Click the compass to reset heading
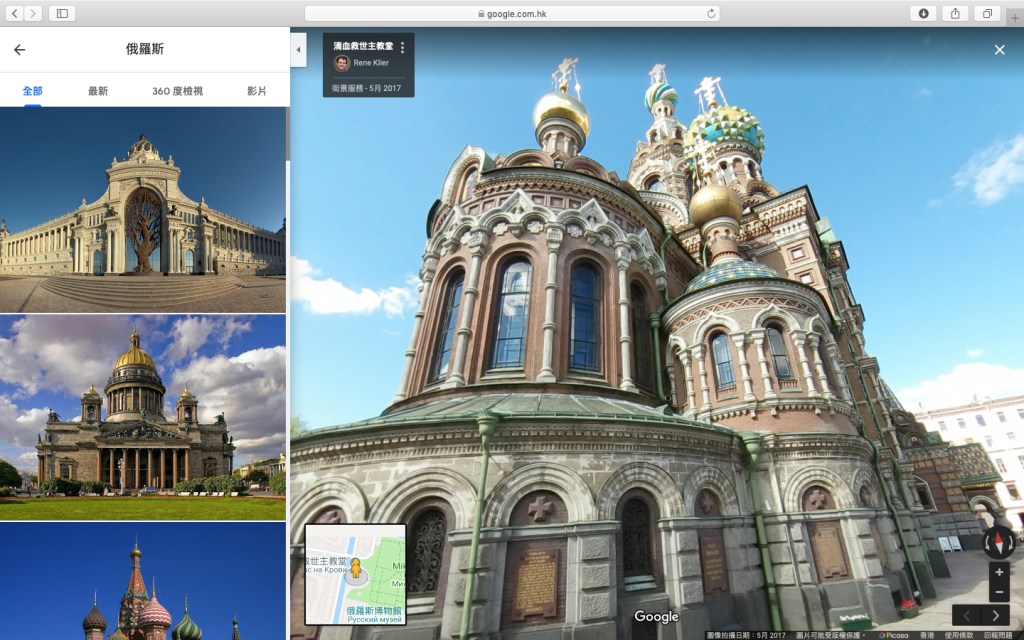1024x640 pixels. [x=999, y=543]
